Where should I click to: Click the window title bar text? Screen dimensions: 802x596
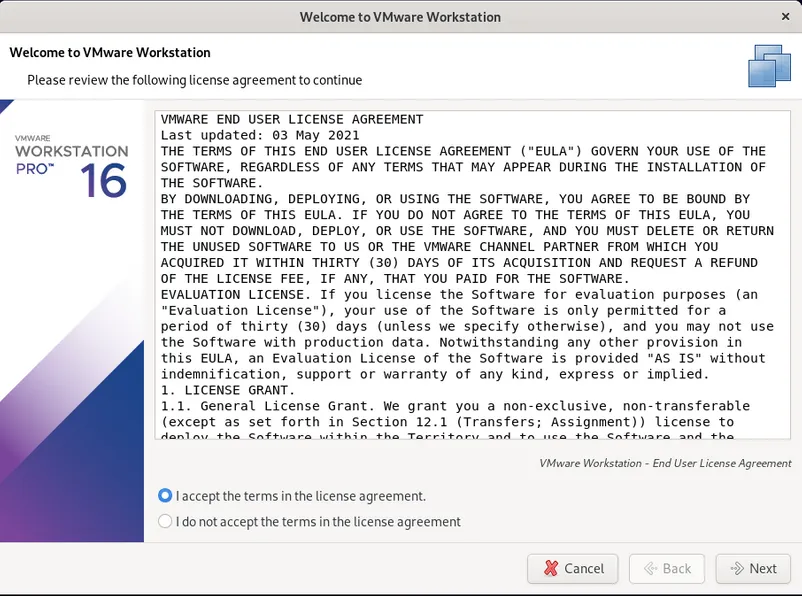(400, 17)
